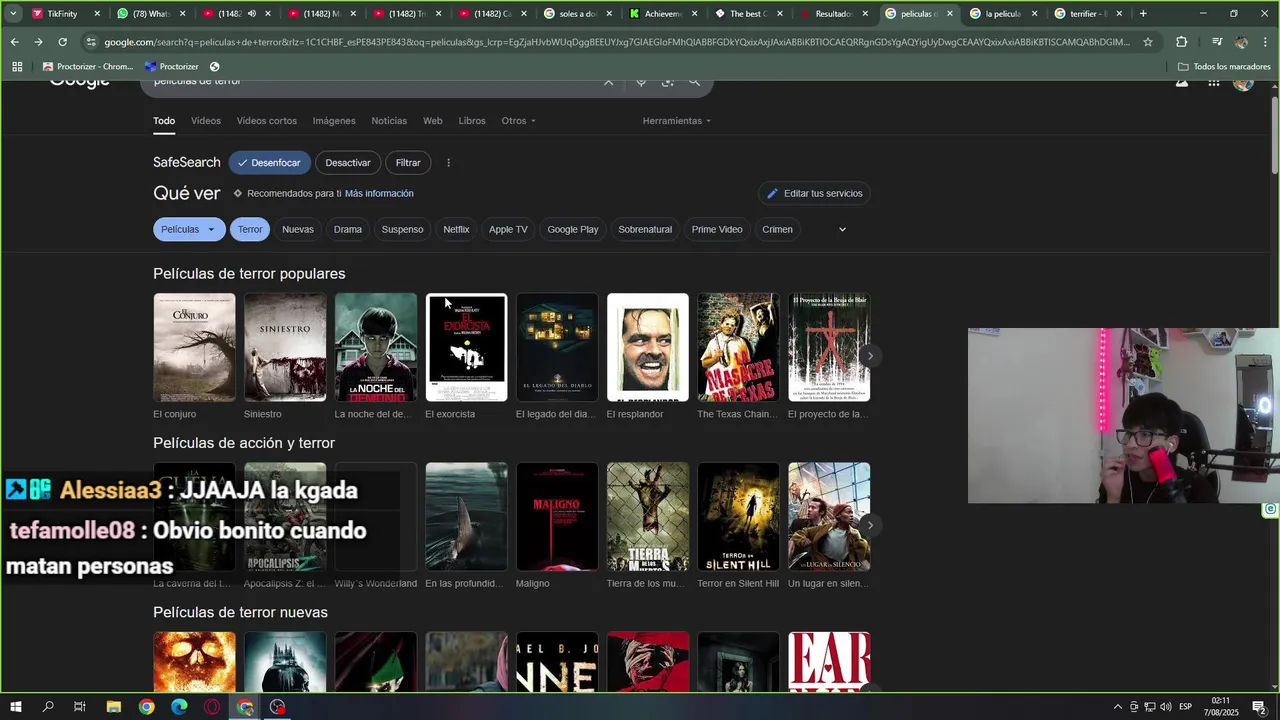1280x720 pixels.
Task: Open SafeSearch more options three dots
Action: pyautogui.click(x=448, y=163)
